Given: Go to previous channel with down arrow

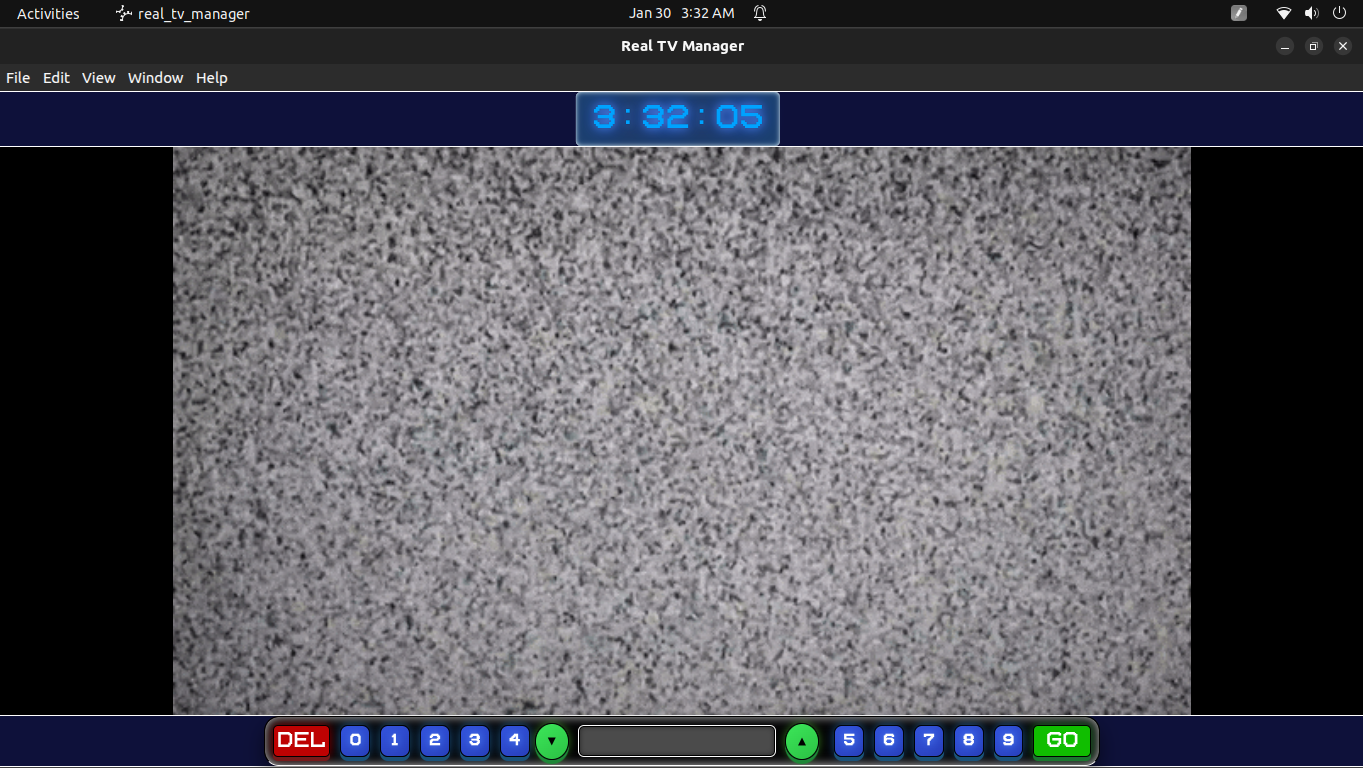Looking at the screenshot, I should [551, 741].
